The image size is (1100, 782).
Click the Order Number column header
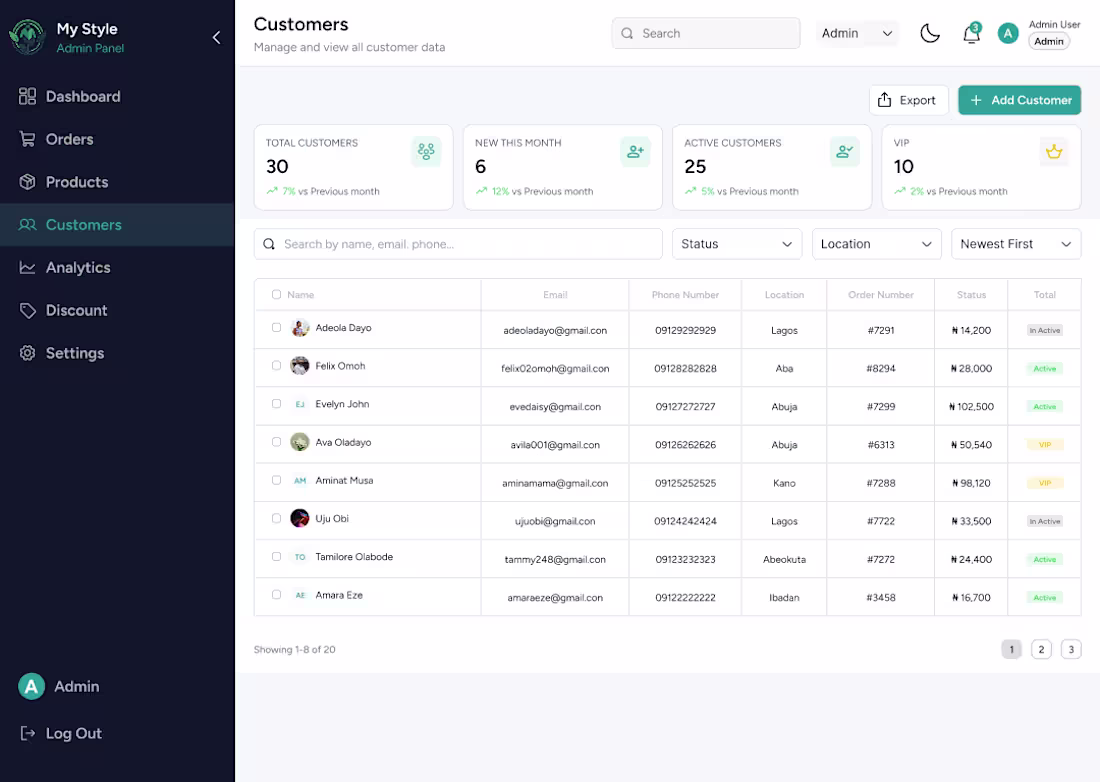[880, 295]
